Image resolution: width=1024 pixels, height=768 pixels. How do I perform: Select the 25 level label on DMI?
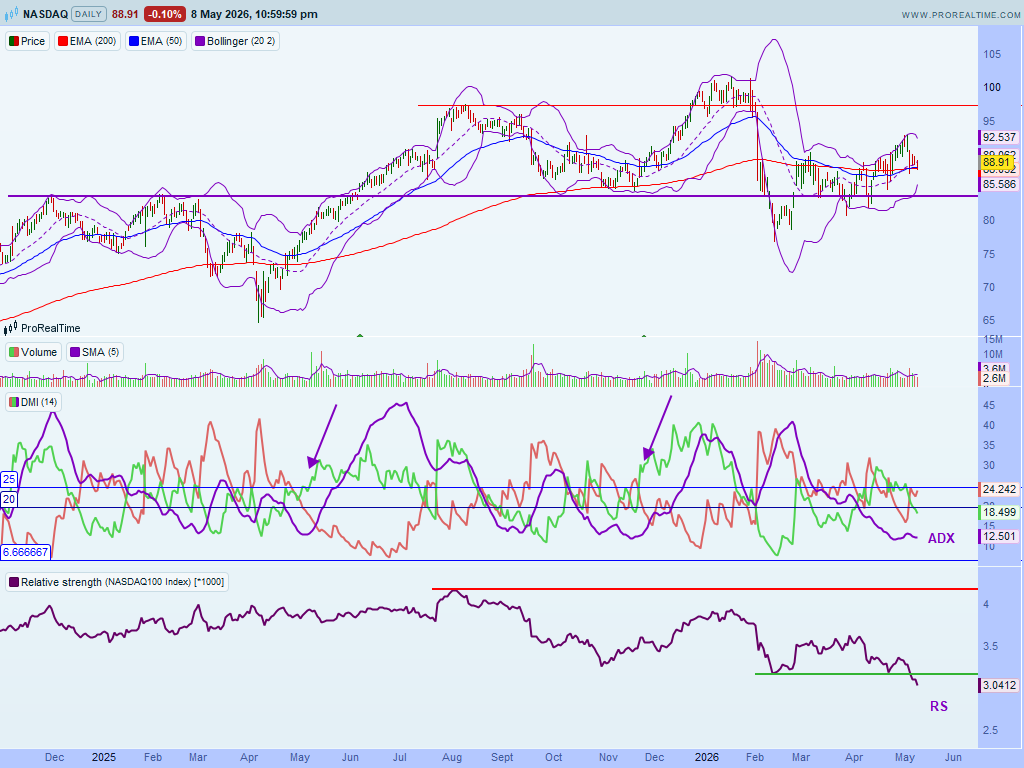coord(9,479)
